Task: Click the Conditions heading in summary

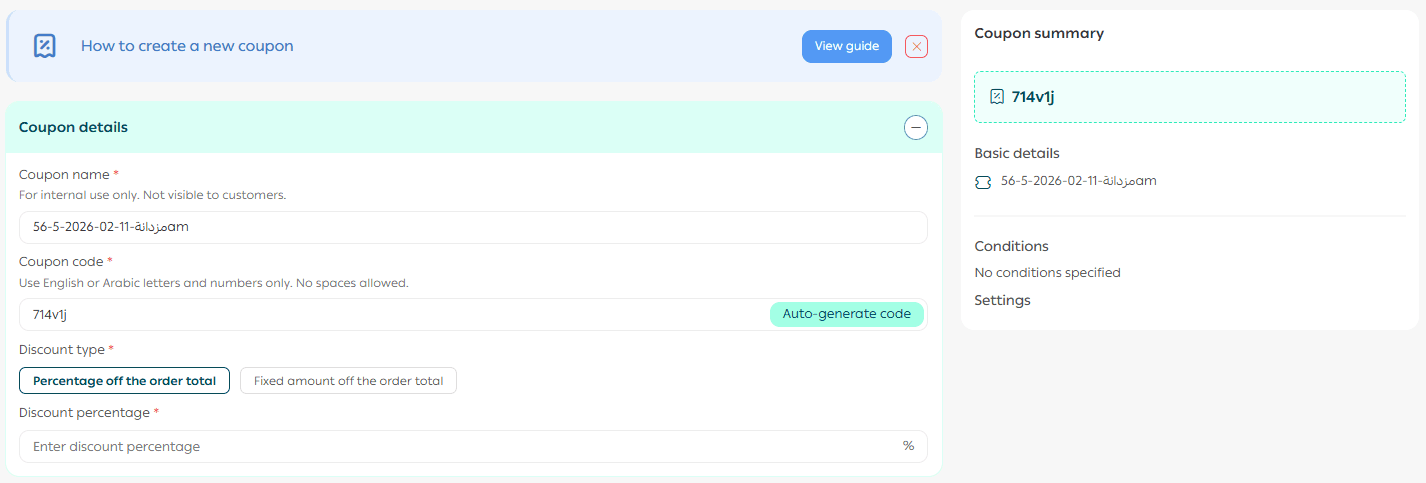Action: coord(1011,246)
